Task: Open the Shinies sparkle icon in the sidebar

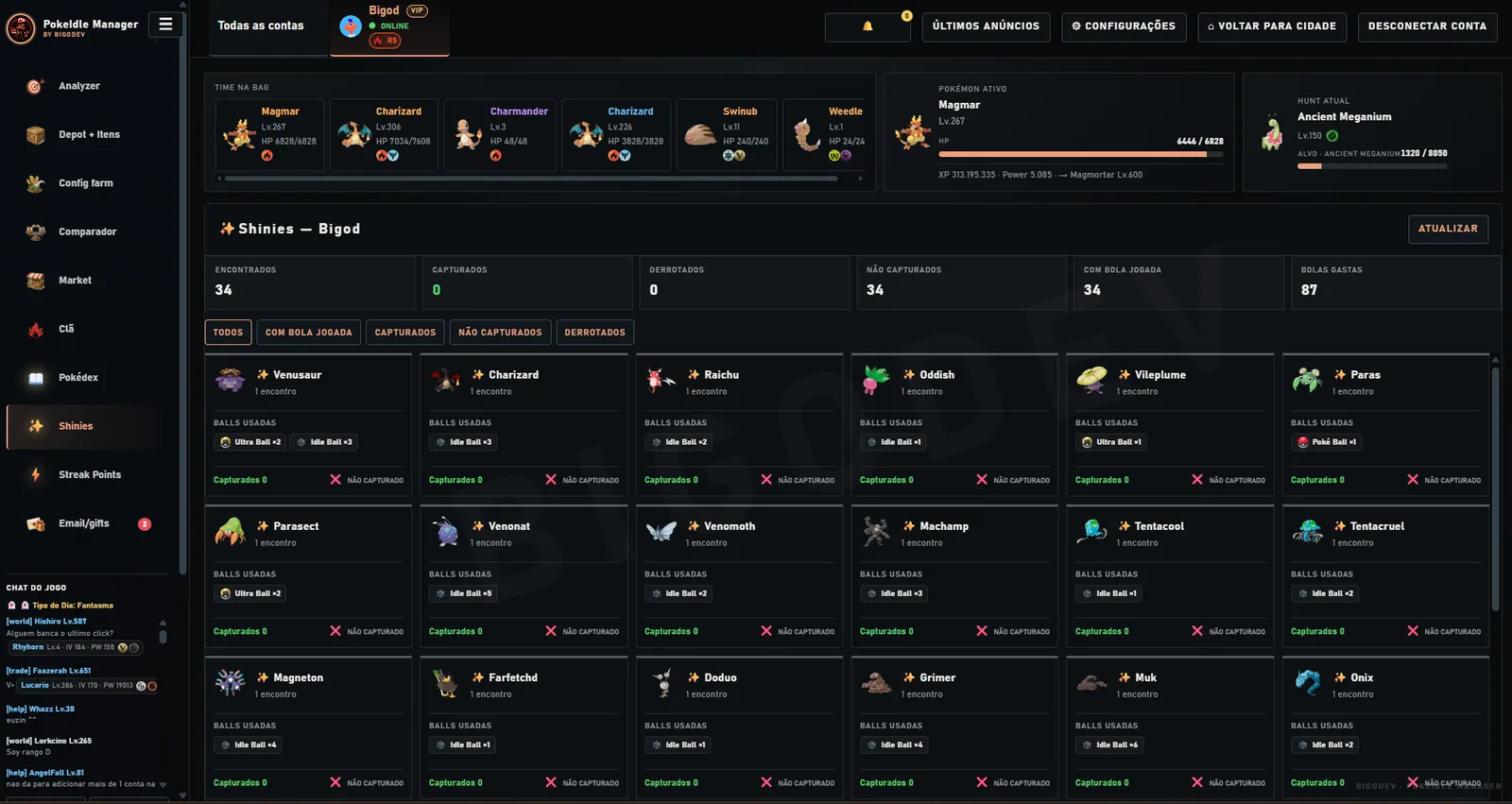Action: pos(35,426)
